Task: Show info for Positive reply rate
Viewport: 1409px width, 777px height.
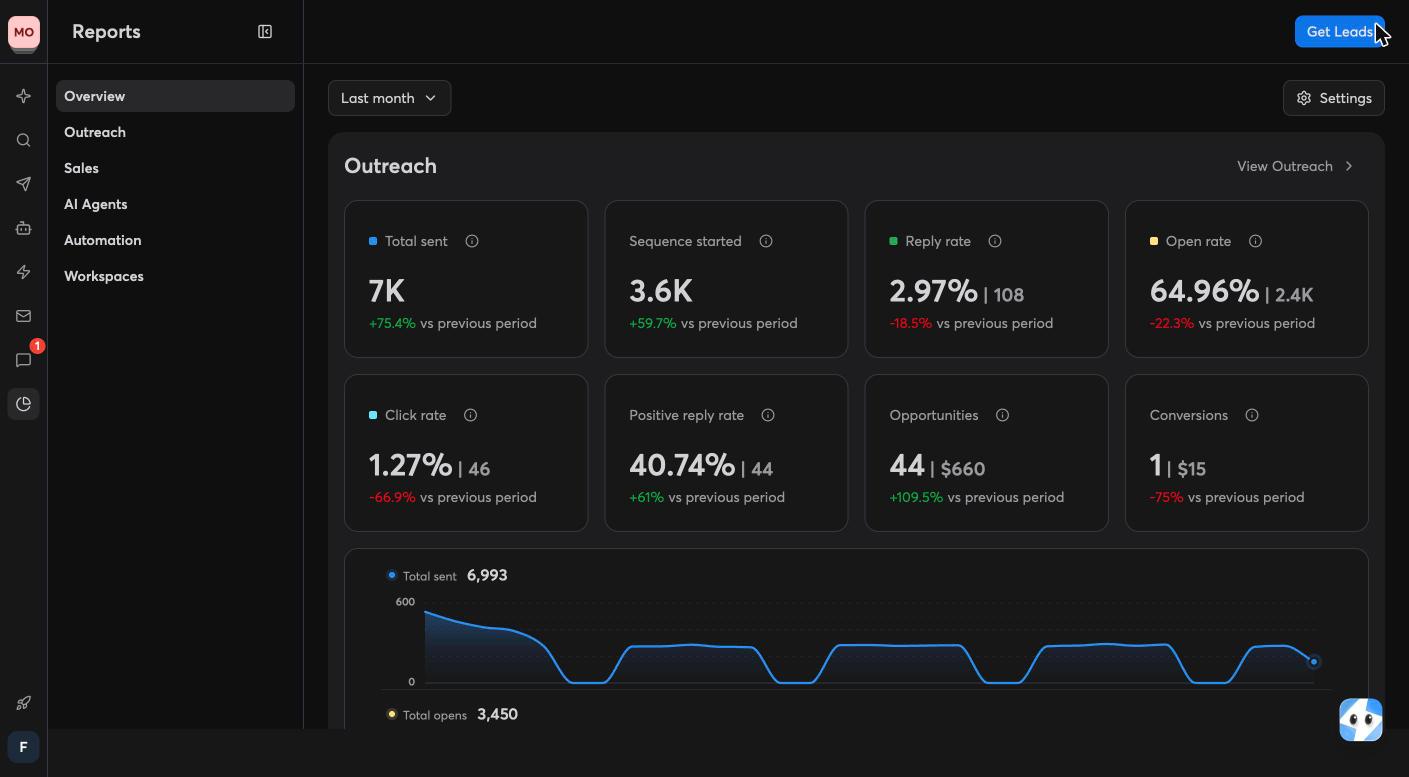Action: [x=768, y=415]
